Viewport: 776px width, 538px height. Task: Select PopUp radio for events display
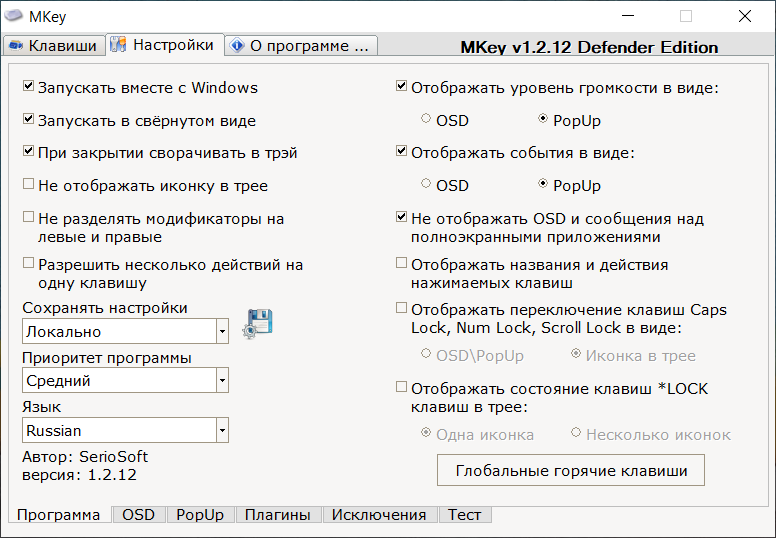point(543,183)
